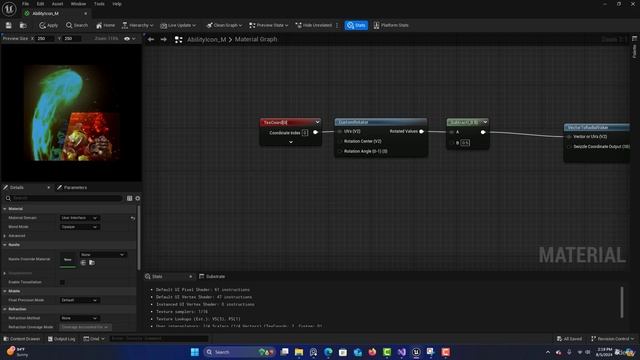Image resolution: width=640 pixels, height=360 pixels.
Task: Click the Unreal Engine logo icon
Action: click(9, 9)
